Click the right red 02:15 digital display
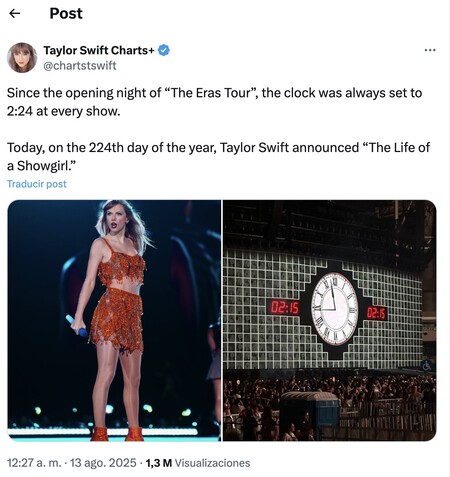The height and width of the screenshot is (477, 450). [x=376, y=313]
